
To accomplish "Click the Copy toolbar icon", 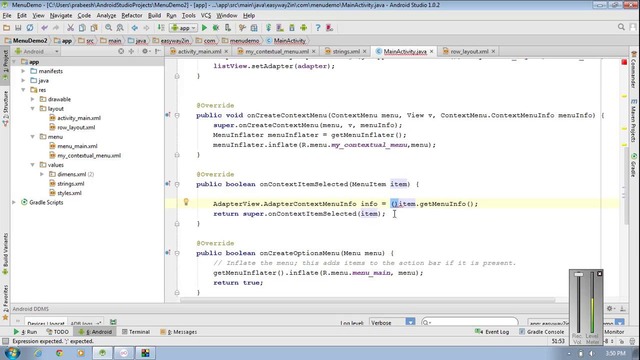I will click(x=82, y=28).
